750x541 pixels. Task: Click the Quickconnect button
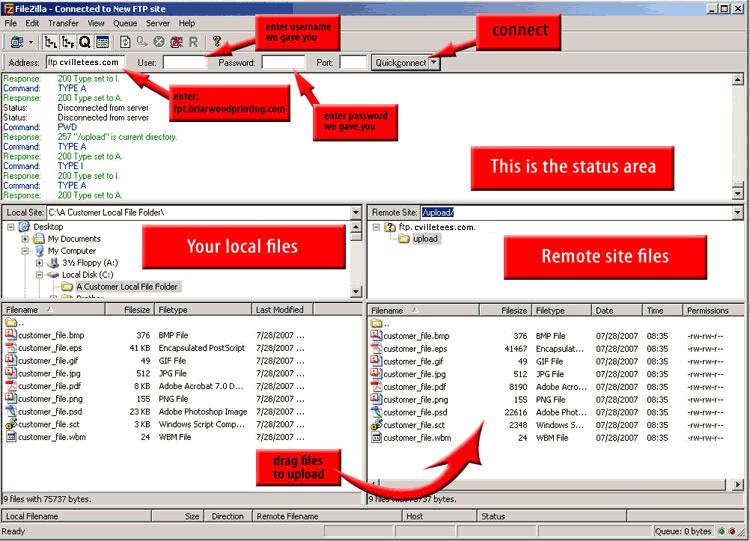[400, 63]
